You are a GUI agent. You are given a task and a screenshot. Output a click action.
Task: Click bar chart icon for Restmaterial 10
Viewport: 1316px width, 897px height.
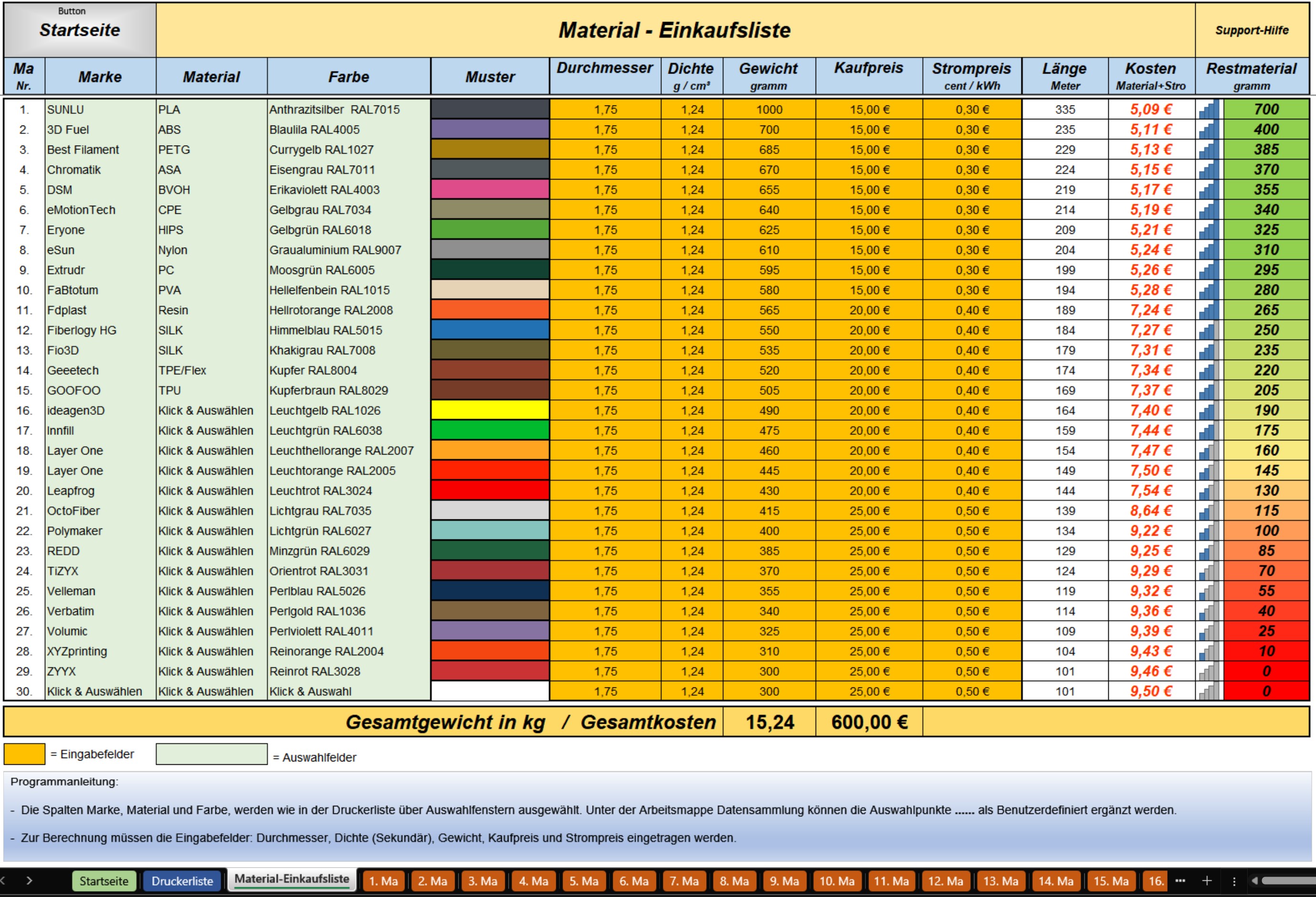point(1209,651)
